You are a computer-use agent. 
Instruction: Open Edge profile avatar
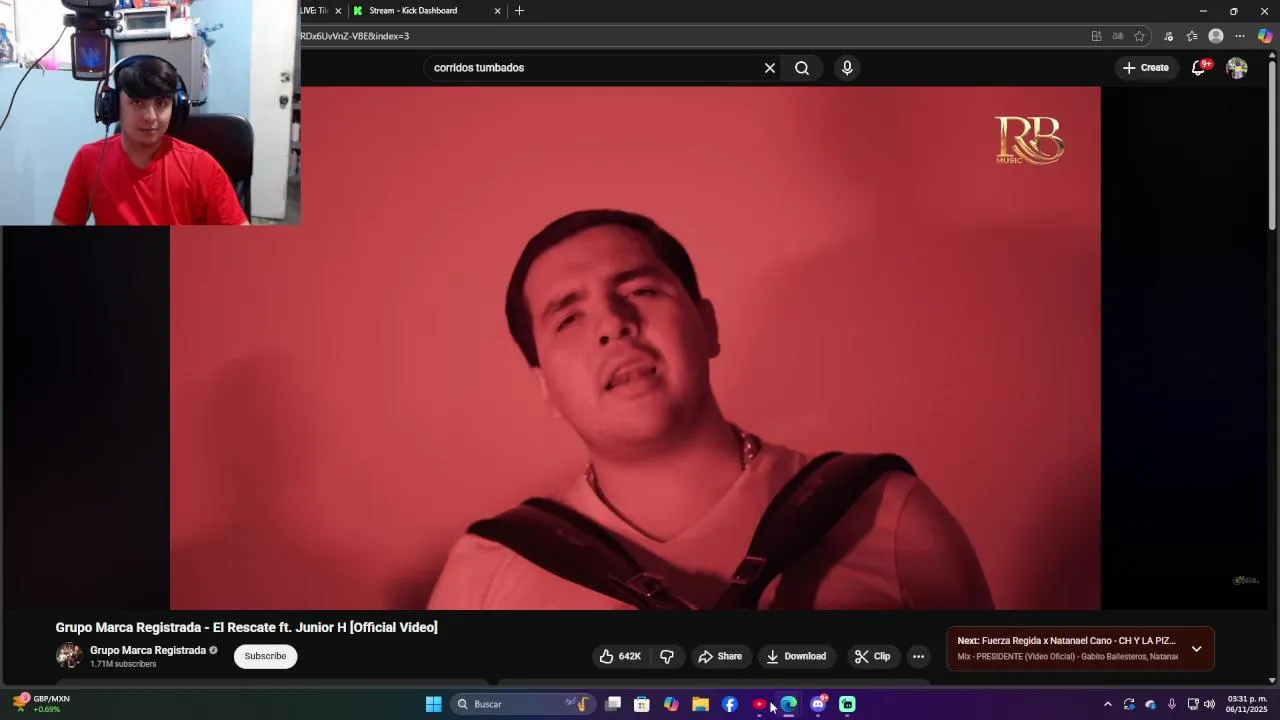pyautogui.click(x=1216, y=36)
